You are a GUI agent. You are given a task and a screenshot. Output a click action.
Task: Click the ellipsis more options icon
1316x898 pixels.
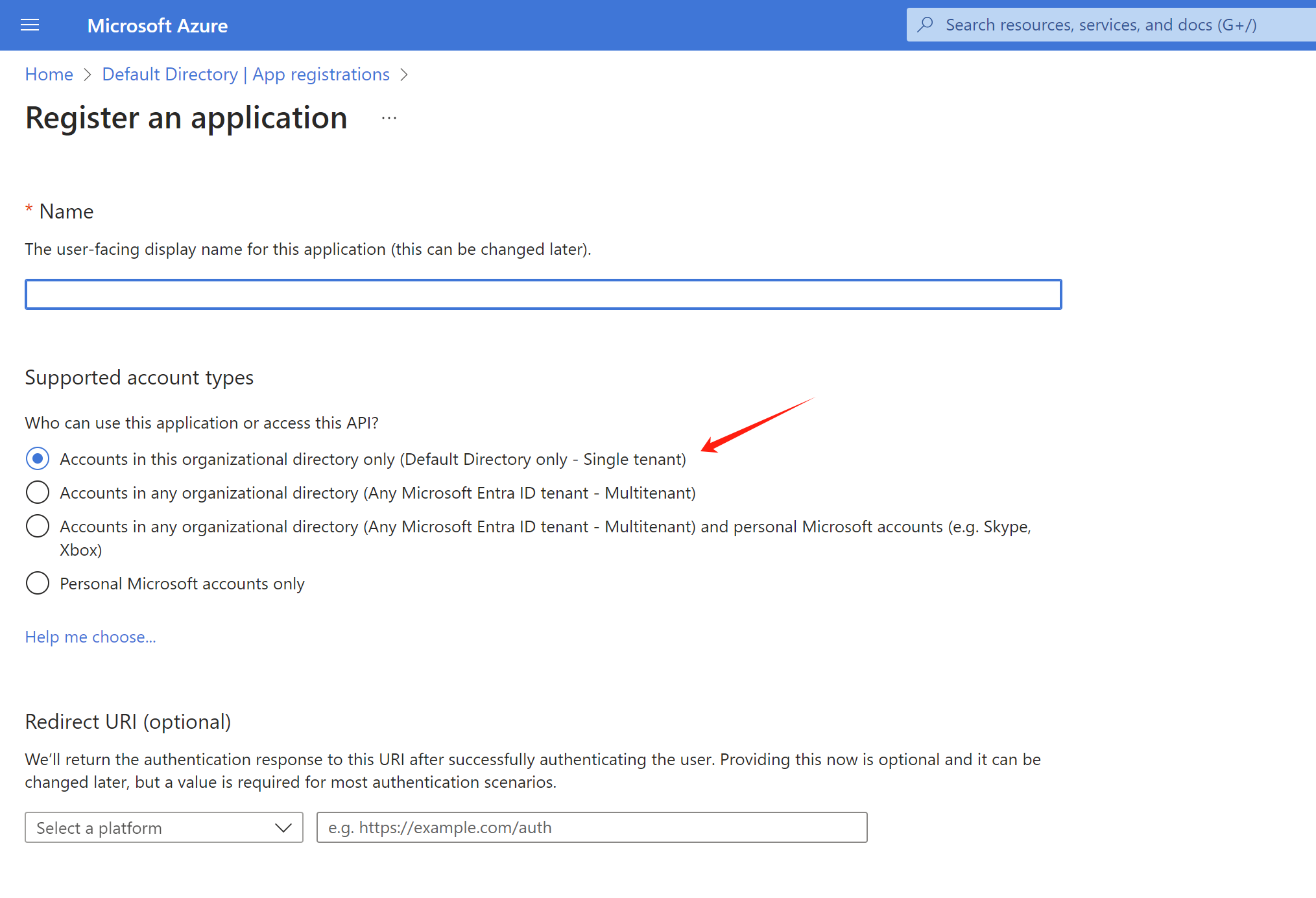[x=389, y=118]
